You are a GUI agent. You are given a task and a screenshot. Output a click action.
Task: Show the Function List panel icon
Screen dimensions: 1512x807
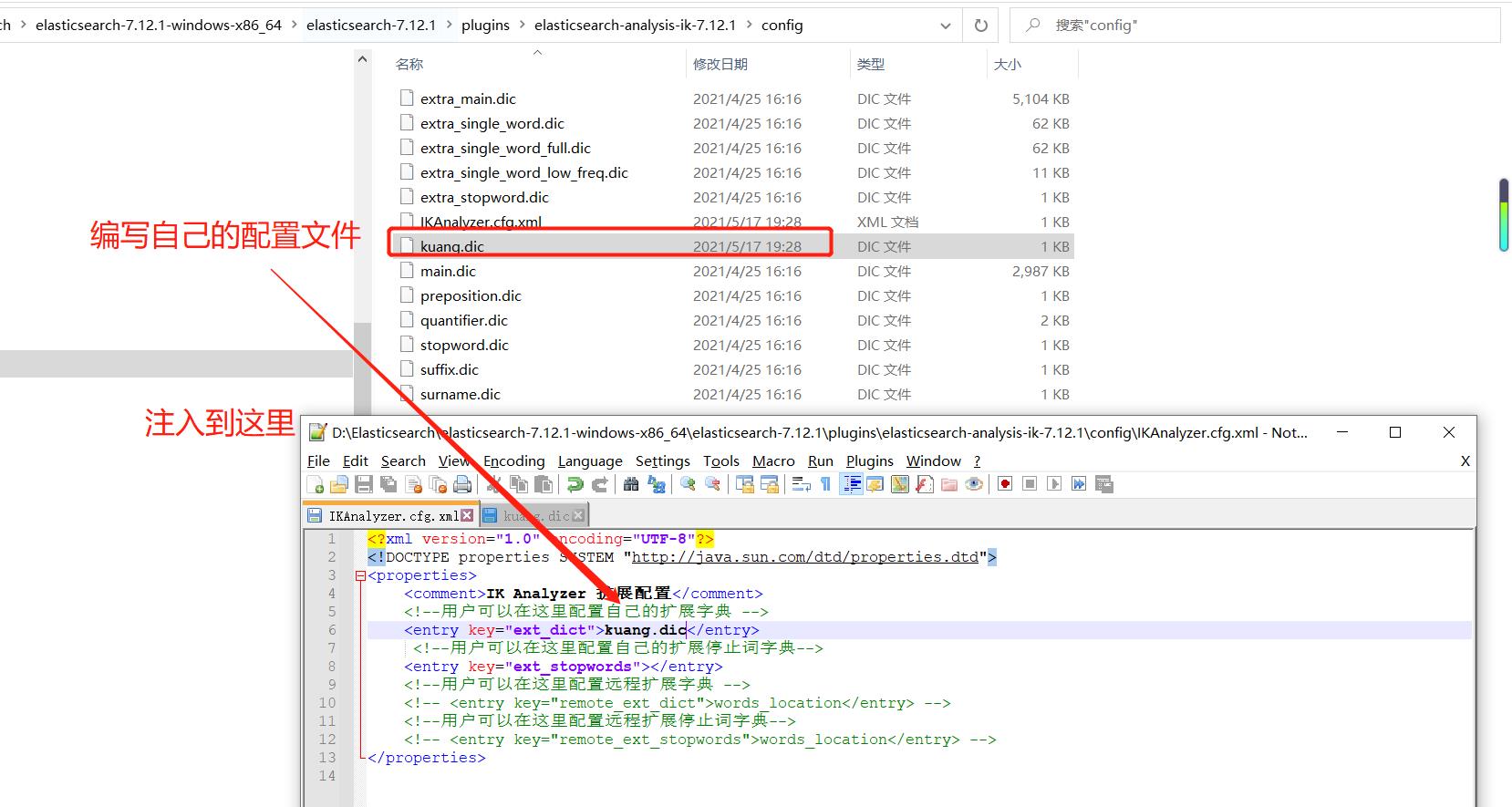click(925, 484)
